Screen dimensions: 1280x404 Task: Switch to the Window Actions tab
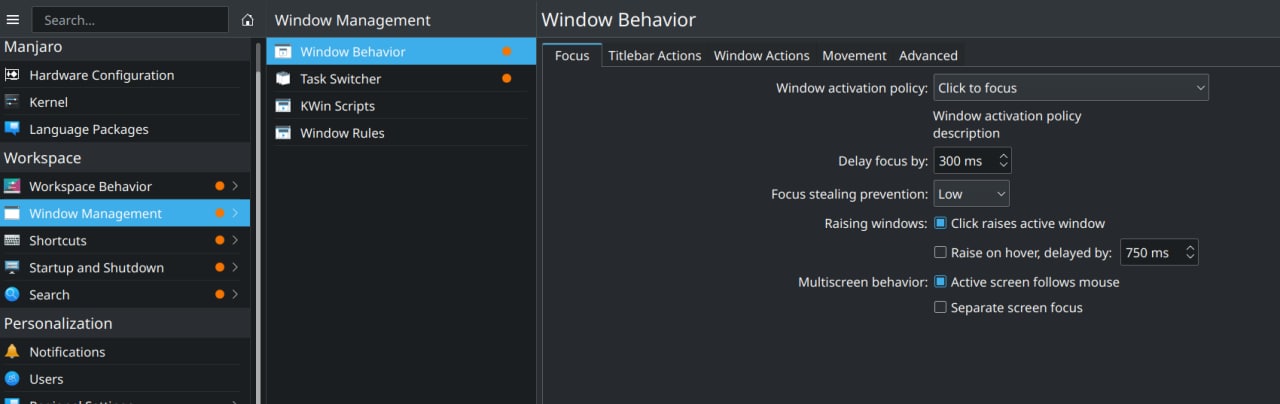click(762, 55)
